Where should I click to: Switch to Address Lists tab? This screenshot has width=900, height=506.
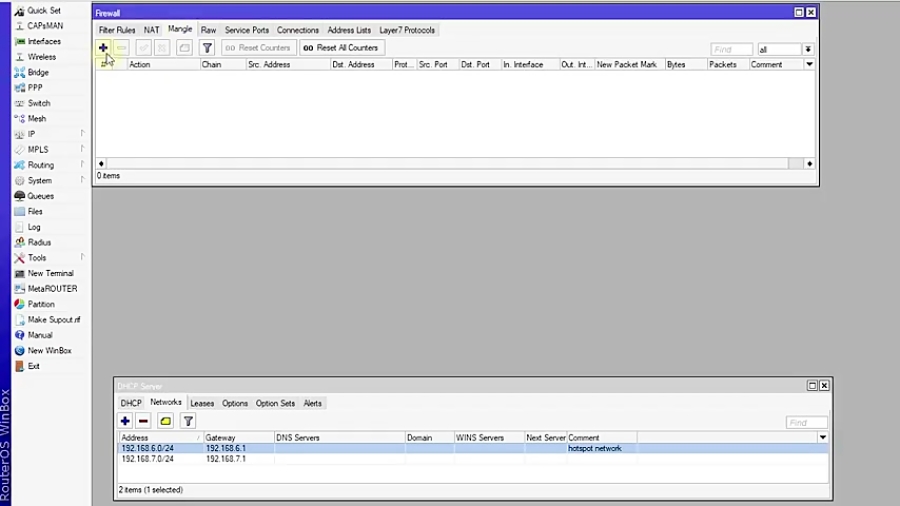click(x=349, y=30)
